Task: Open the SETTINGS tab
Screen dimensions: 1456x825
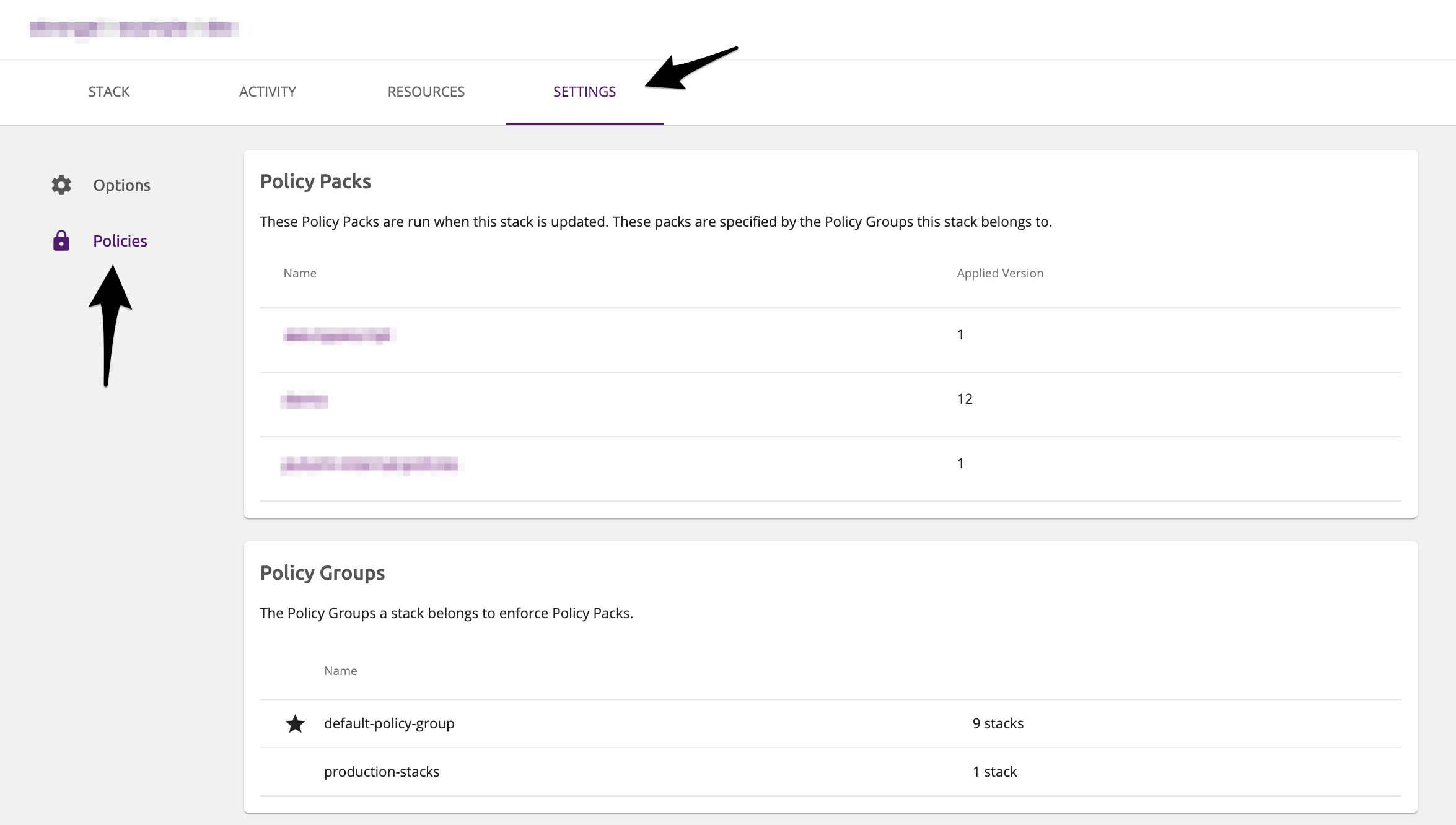Action: 584,91
